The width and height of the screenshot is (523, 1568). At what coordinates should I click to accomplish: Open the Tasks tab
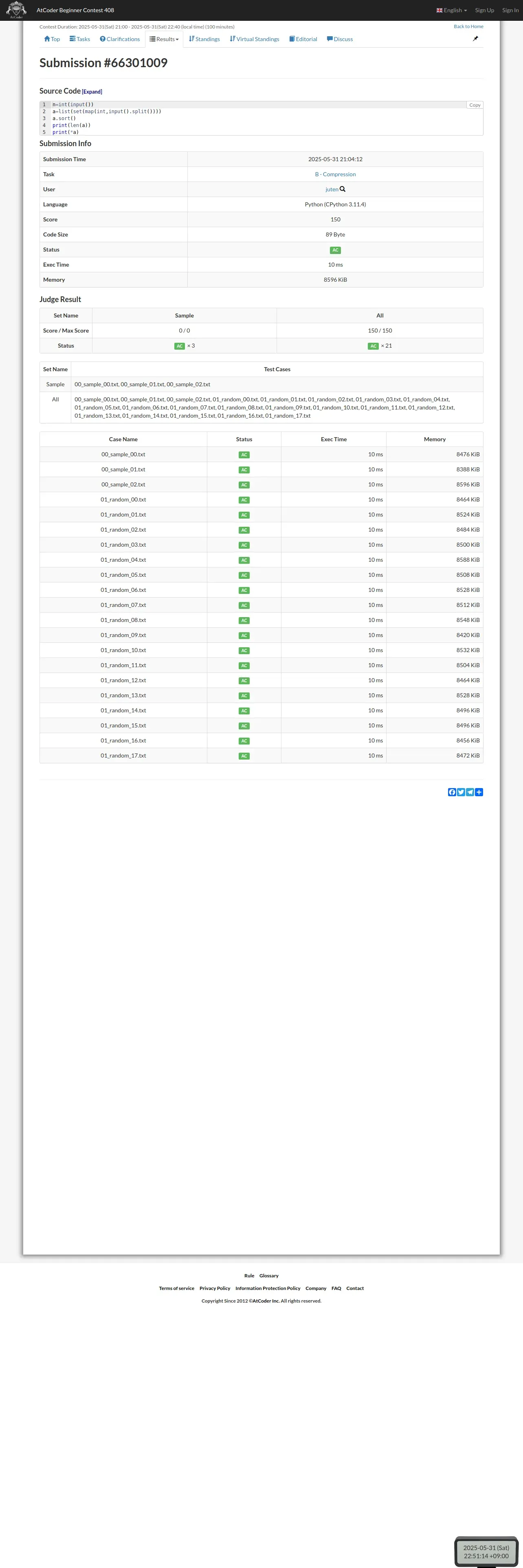80,39
